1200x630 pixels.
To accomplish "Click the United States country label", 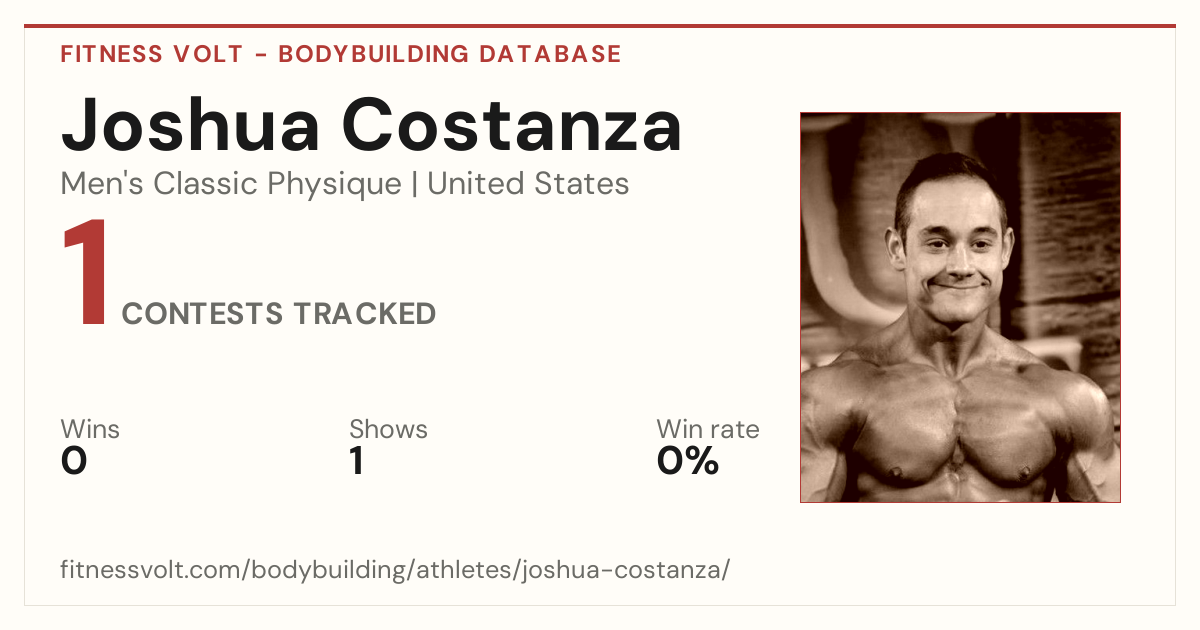I will [528, 184].
